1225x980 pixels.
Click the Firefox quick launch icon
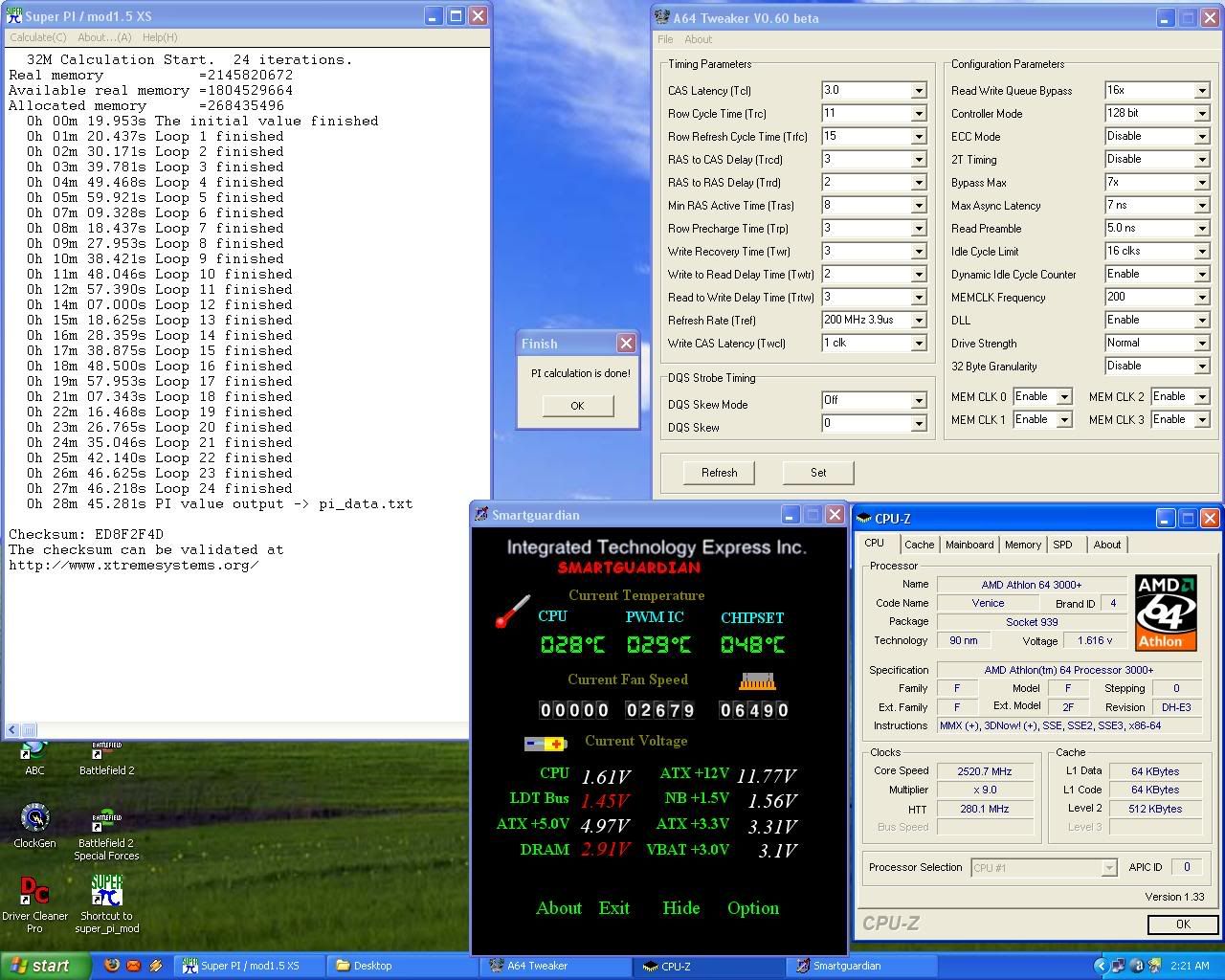click(x=112, y=966)
